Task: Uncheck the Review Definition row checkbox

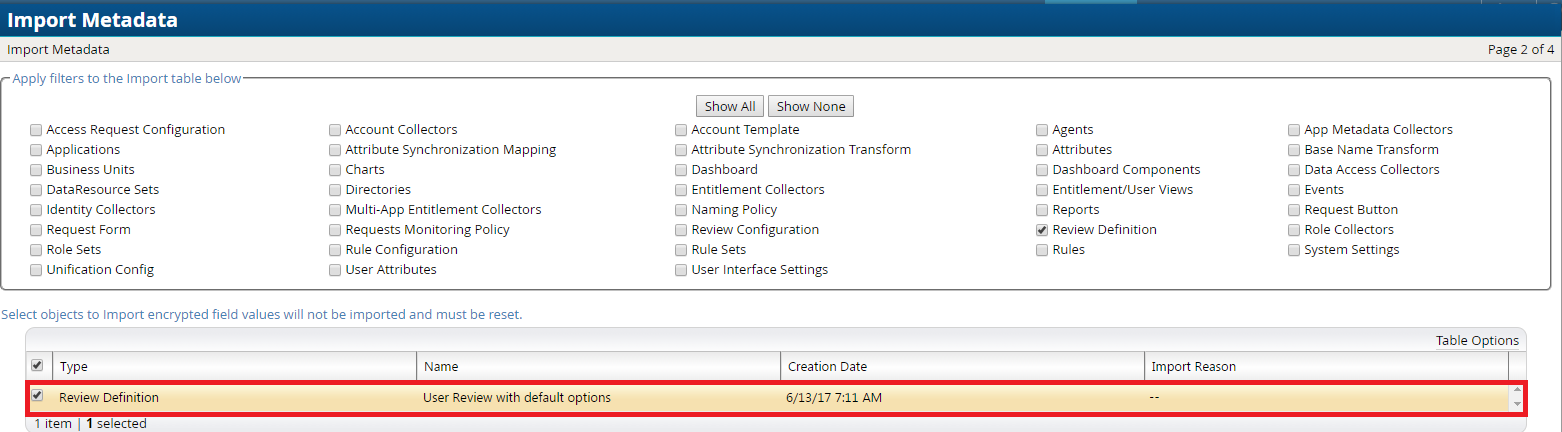Action: pos(37,396)
